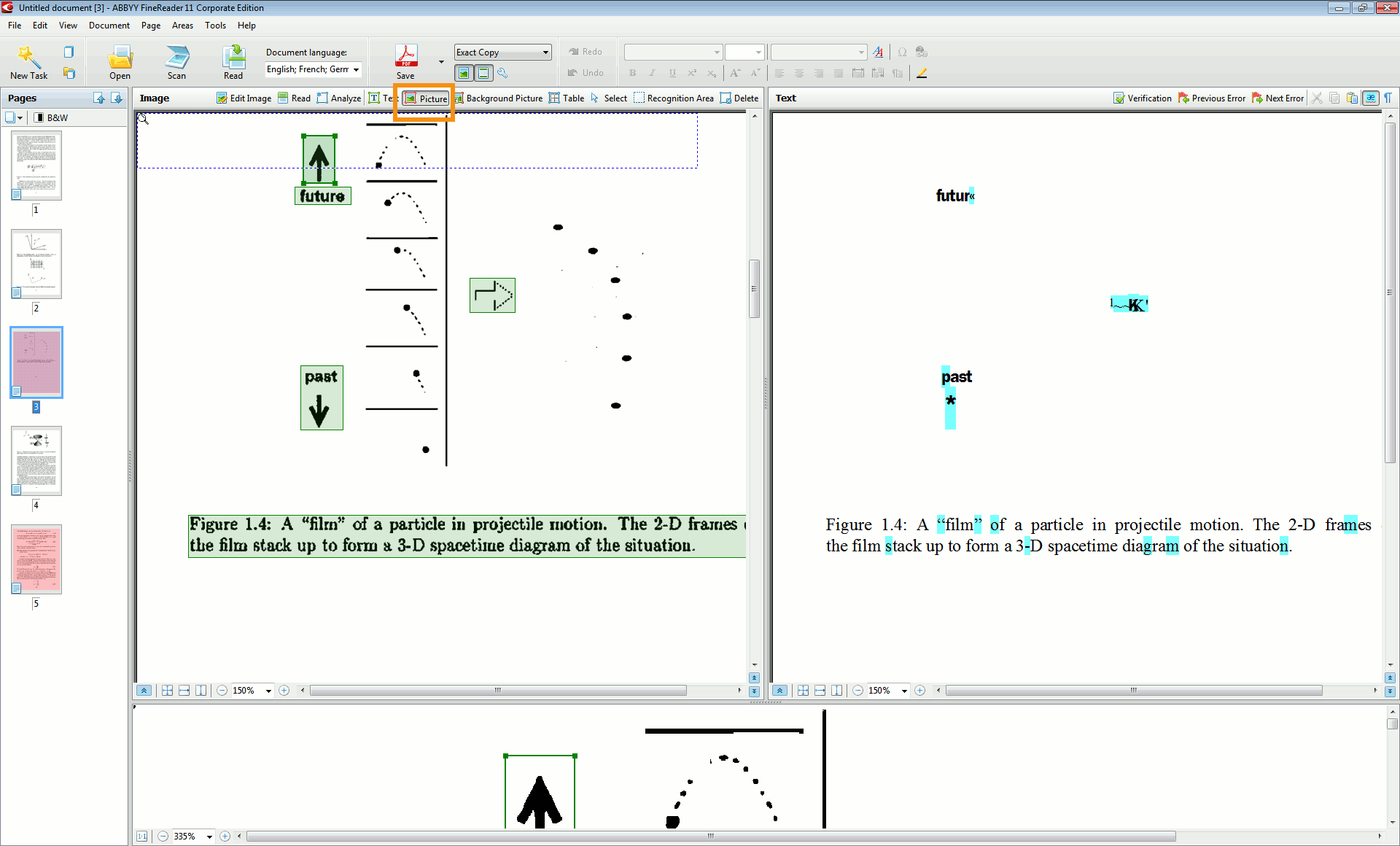Toggle non-printing paragraph marks display
The image size is (1400, 846).
[x=1388, y=98]
